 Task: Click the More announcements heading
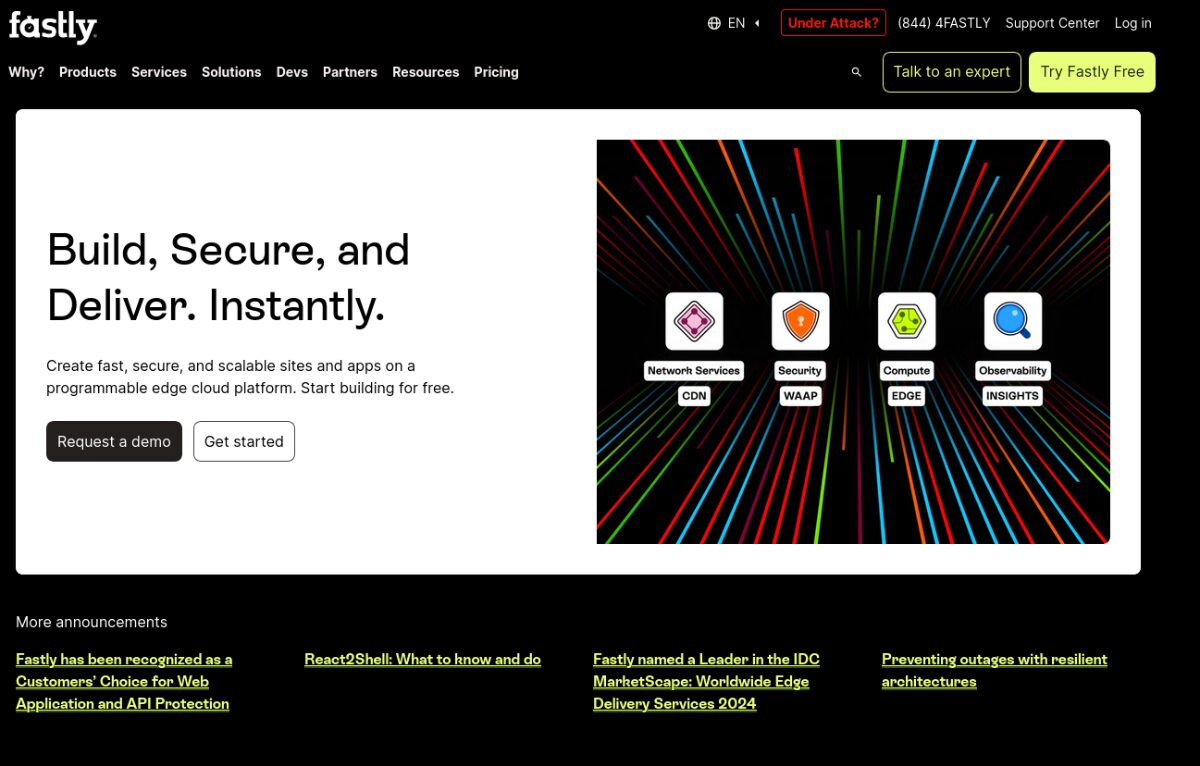(91, 622)
